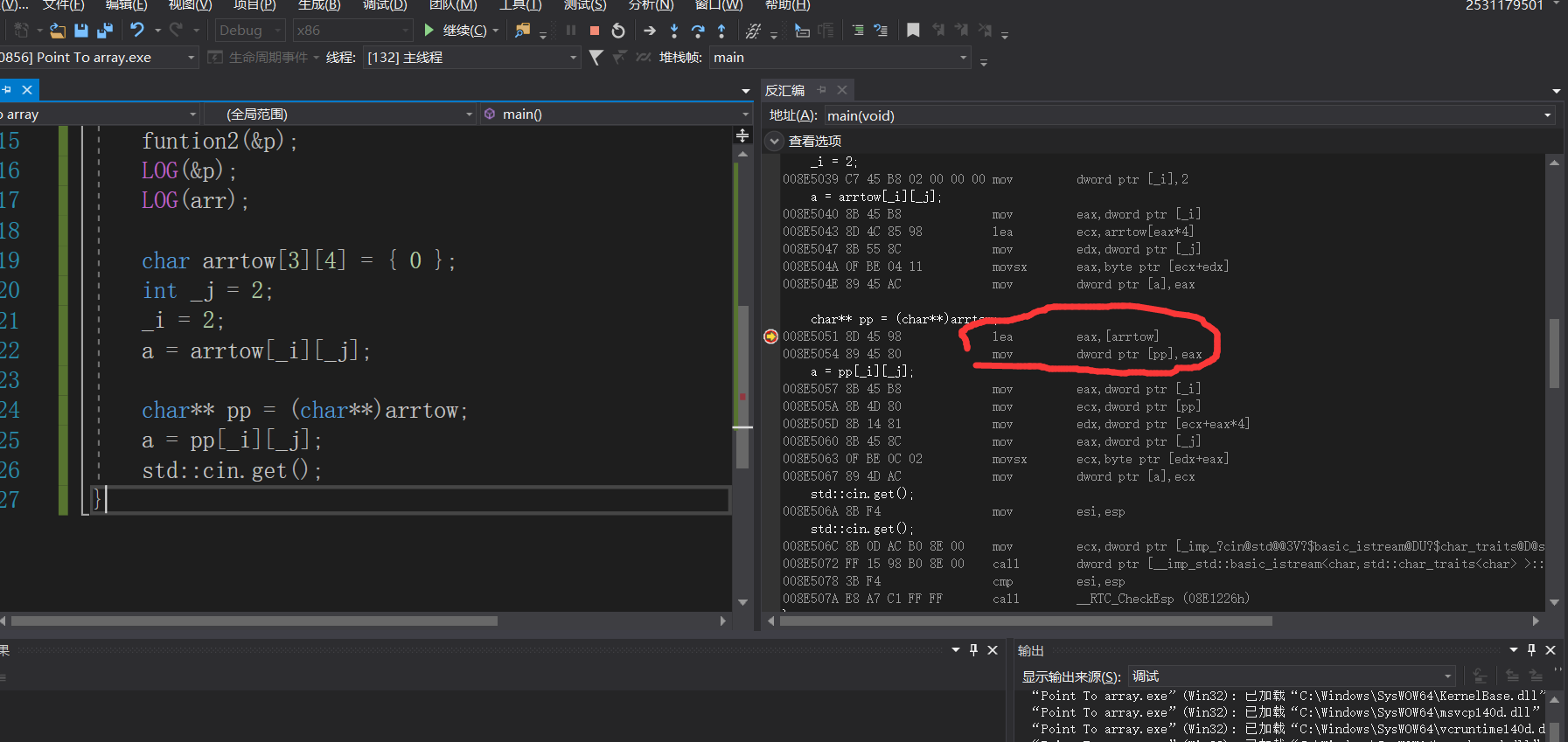Click the breakpoint arrow at 008E5051

pos(770,336)
